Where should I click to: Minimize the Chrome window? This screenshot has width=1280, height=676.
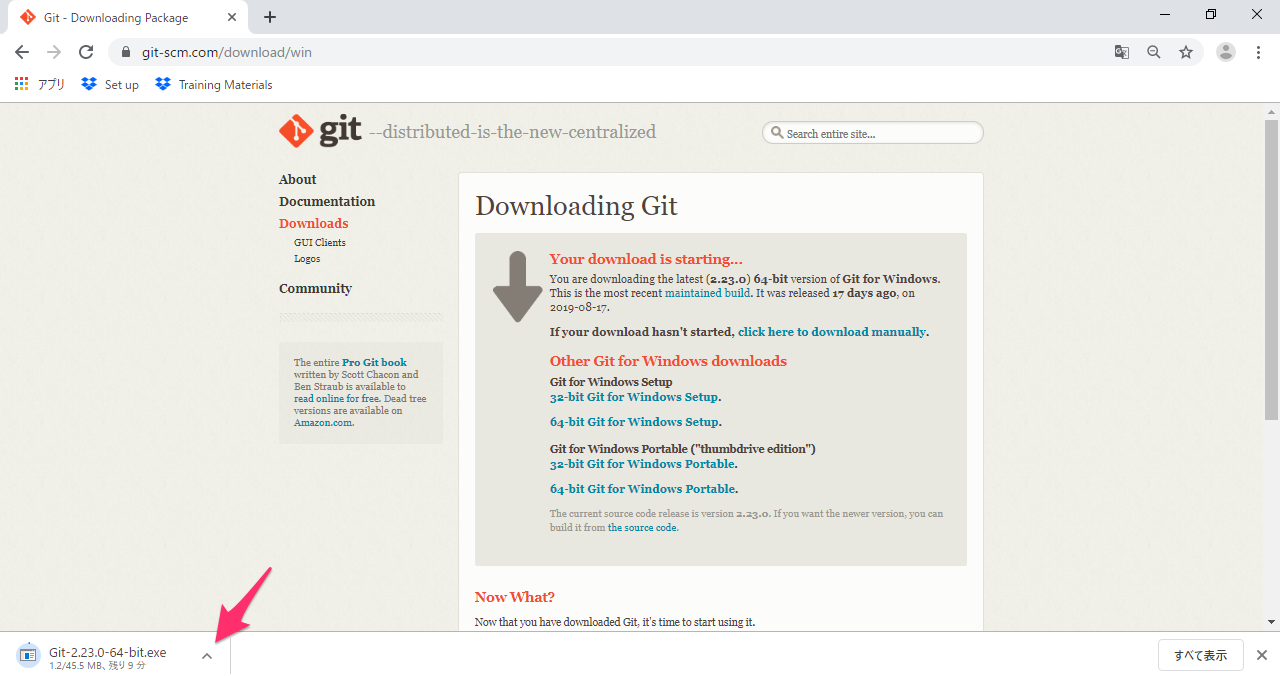pyautogui.click(x=1165, y=14)
